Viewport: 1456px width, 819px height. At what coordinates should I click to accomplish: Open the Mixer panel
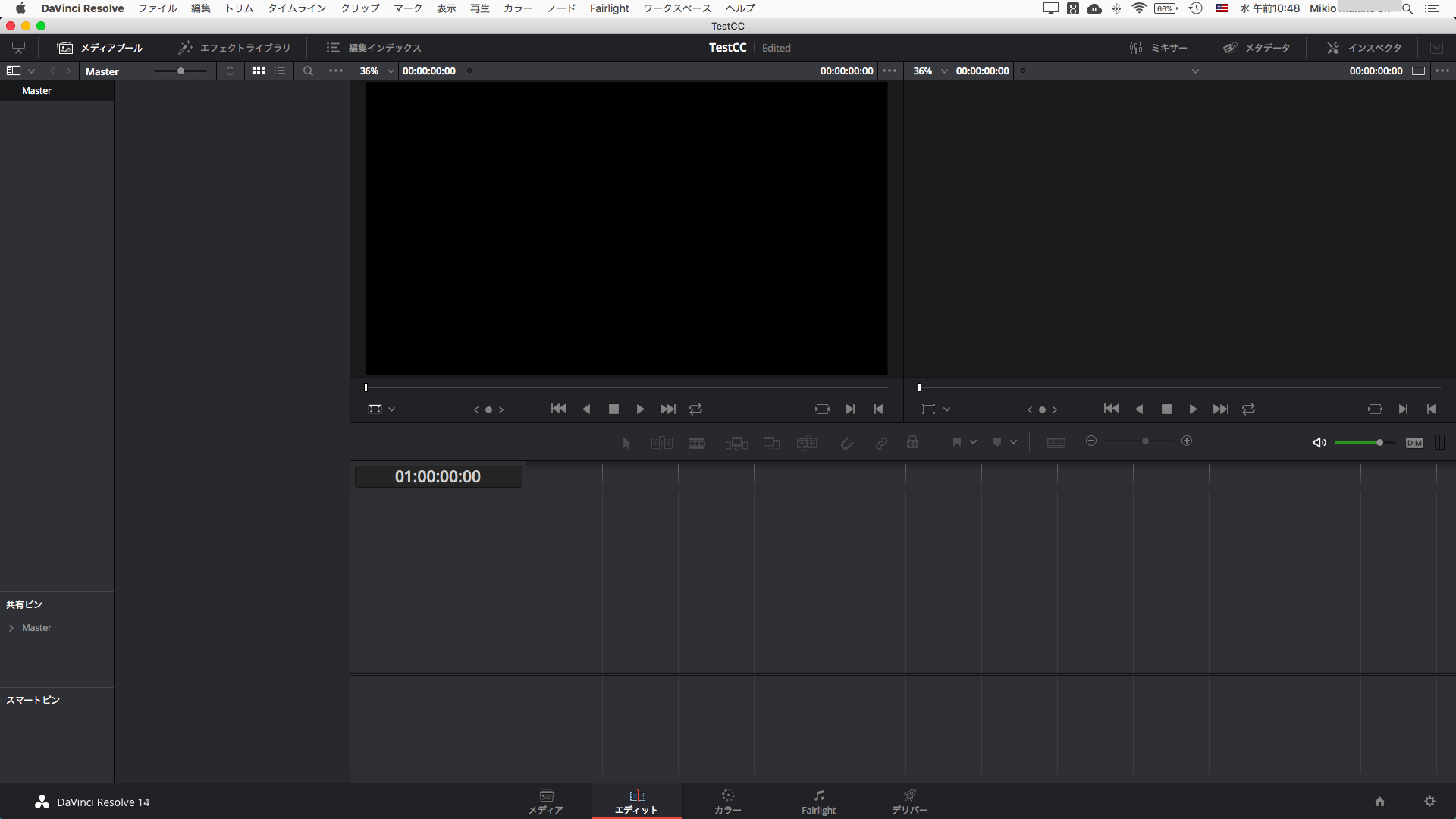click(1158, 48)
